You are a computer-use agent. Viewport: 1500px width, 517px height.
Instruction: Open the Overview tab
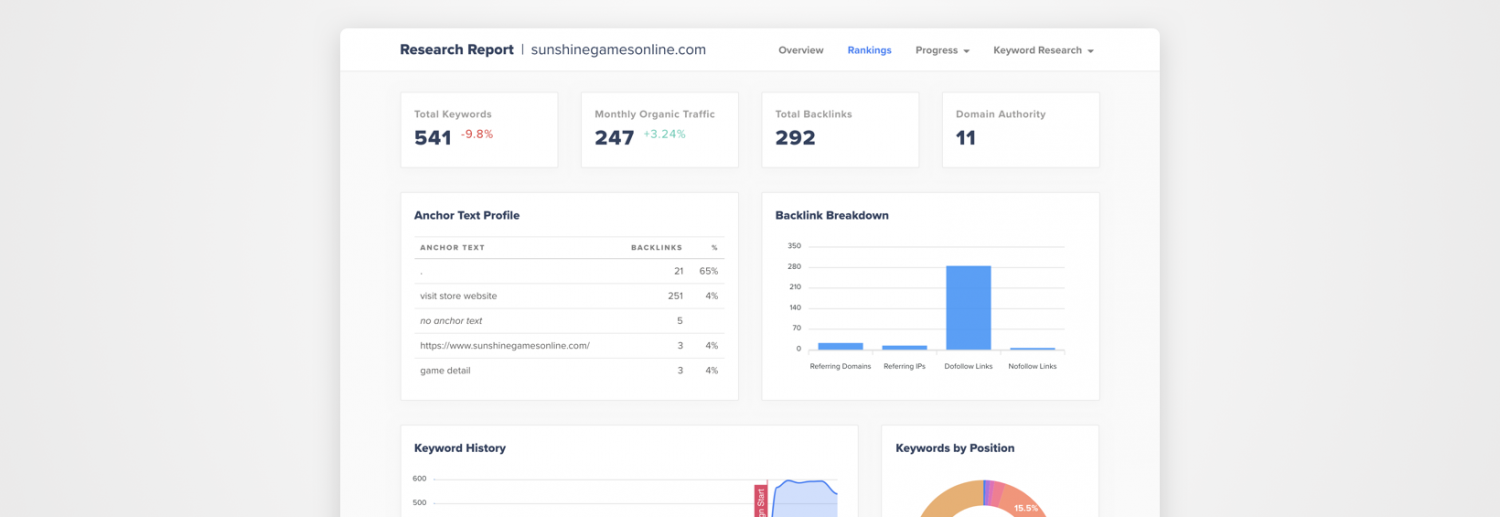coord(800,50)
